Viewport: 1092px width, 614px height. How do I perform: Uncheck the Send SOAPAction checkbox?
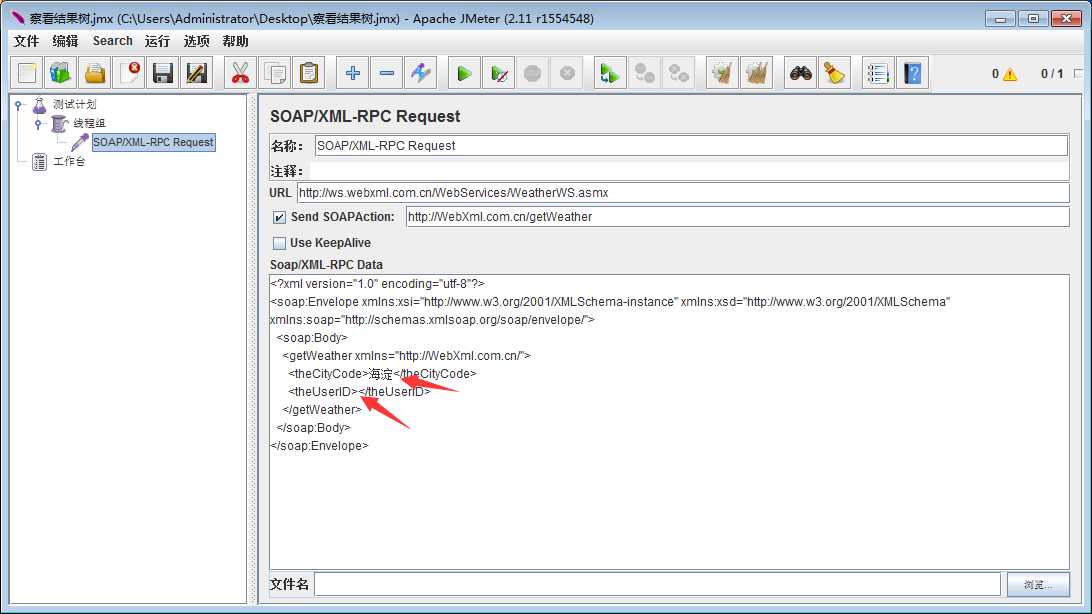tap(279, 217)
